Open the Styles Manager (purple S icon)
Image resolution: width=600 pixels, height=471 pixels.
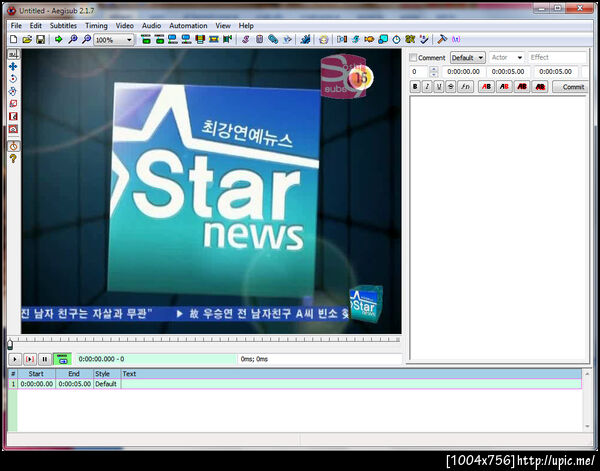[x=246, y=39]
